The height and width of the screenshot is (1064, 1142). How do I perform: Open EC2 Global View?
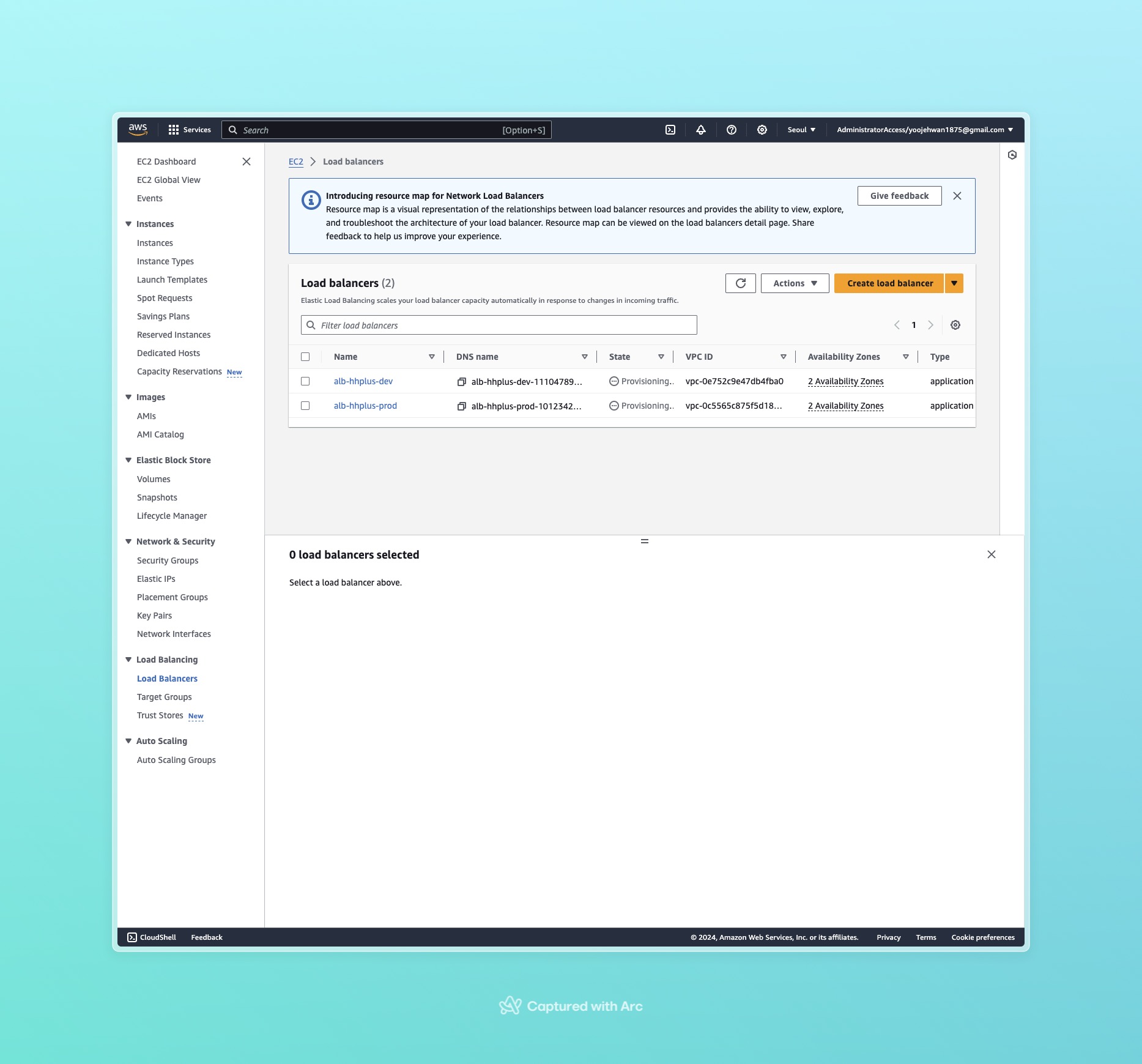(x=169, y=180)
